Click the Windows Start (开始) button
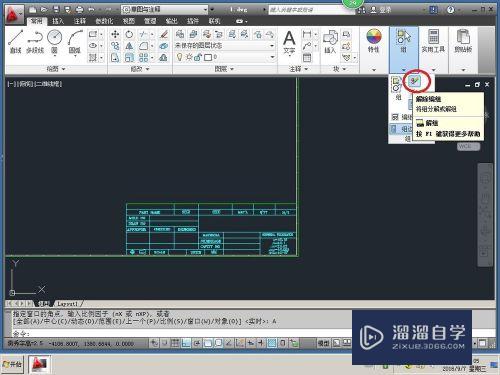 click(12, 364)
